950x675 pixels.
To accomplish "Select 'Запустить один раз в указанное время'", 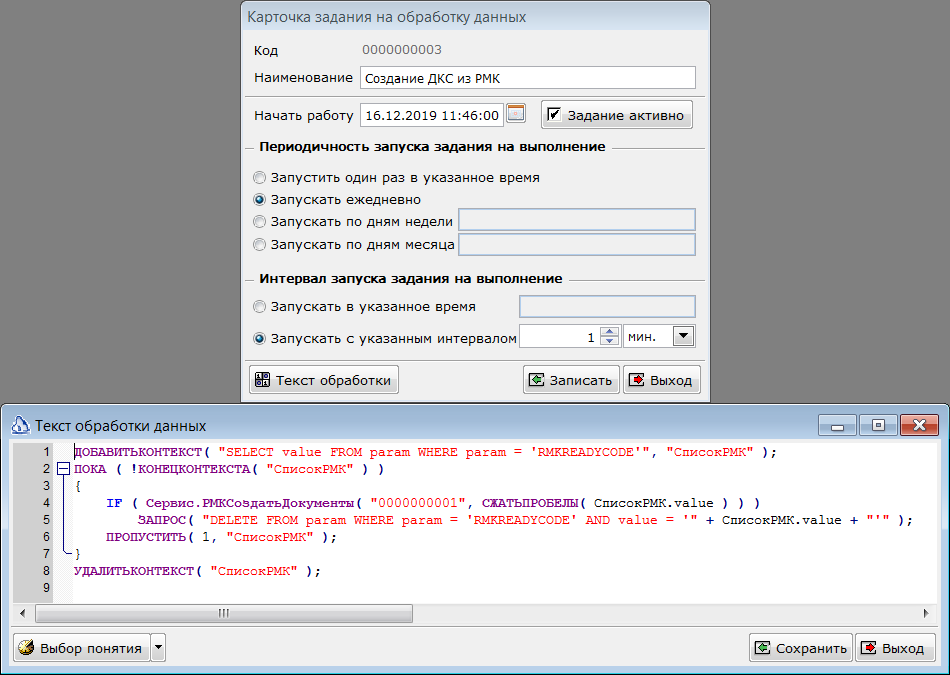I will (x=259, y=178).
